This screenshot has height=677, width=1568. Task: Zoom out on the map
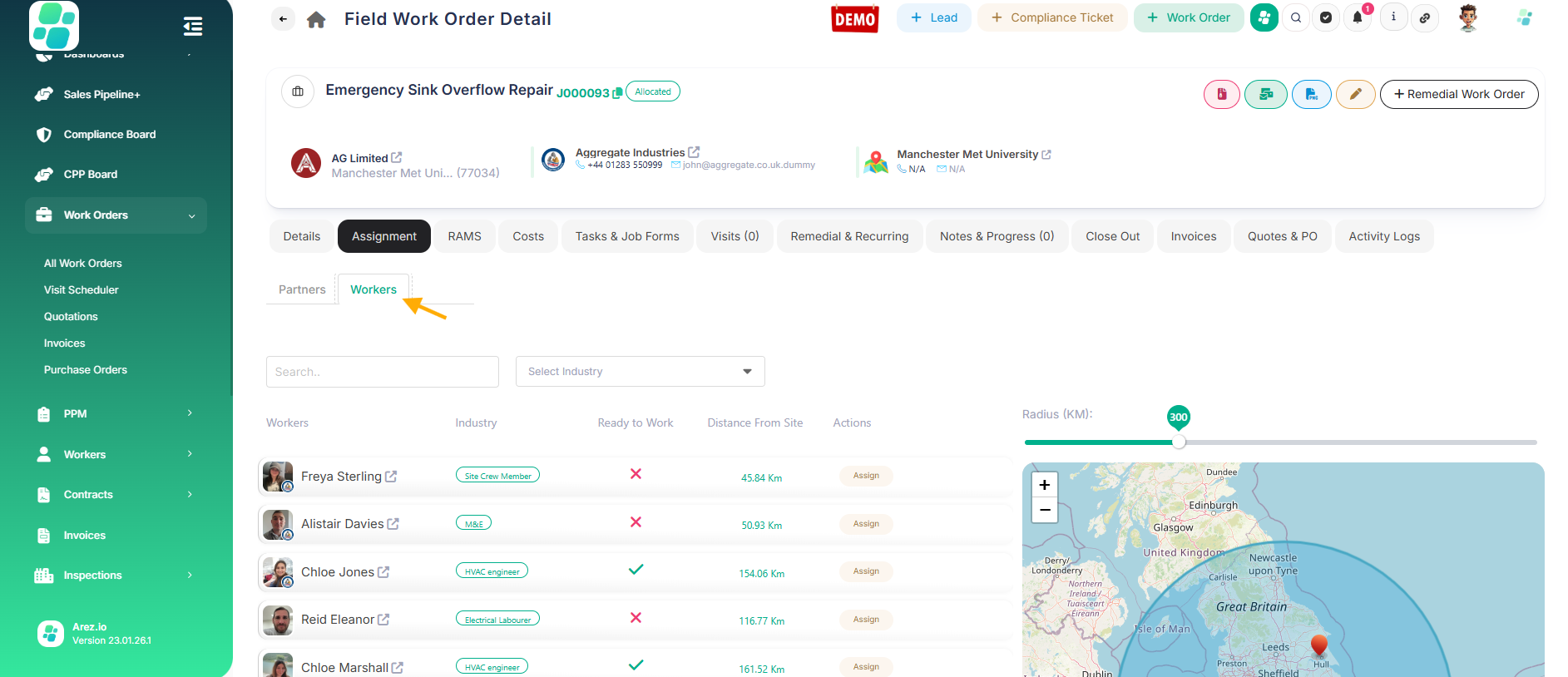coord(1044,510)
